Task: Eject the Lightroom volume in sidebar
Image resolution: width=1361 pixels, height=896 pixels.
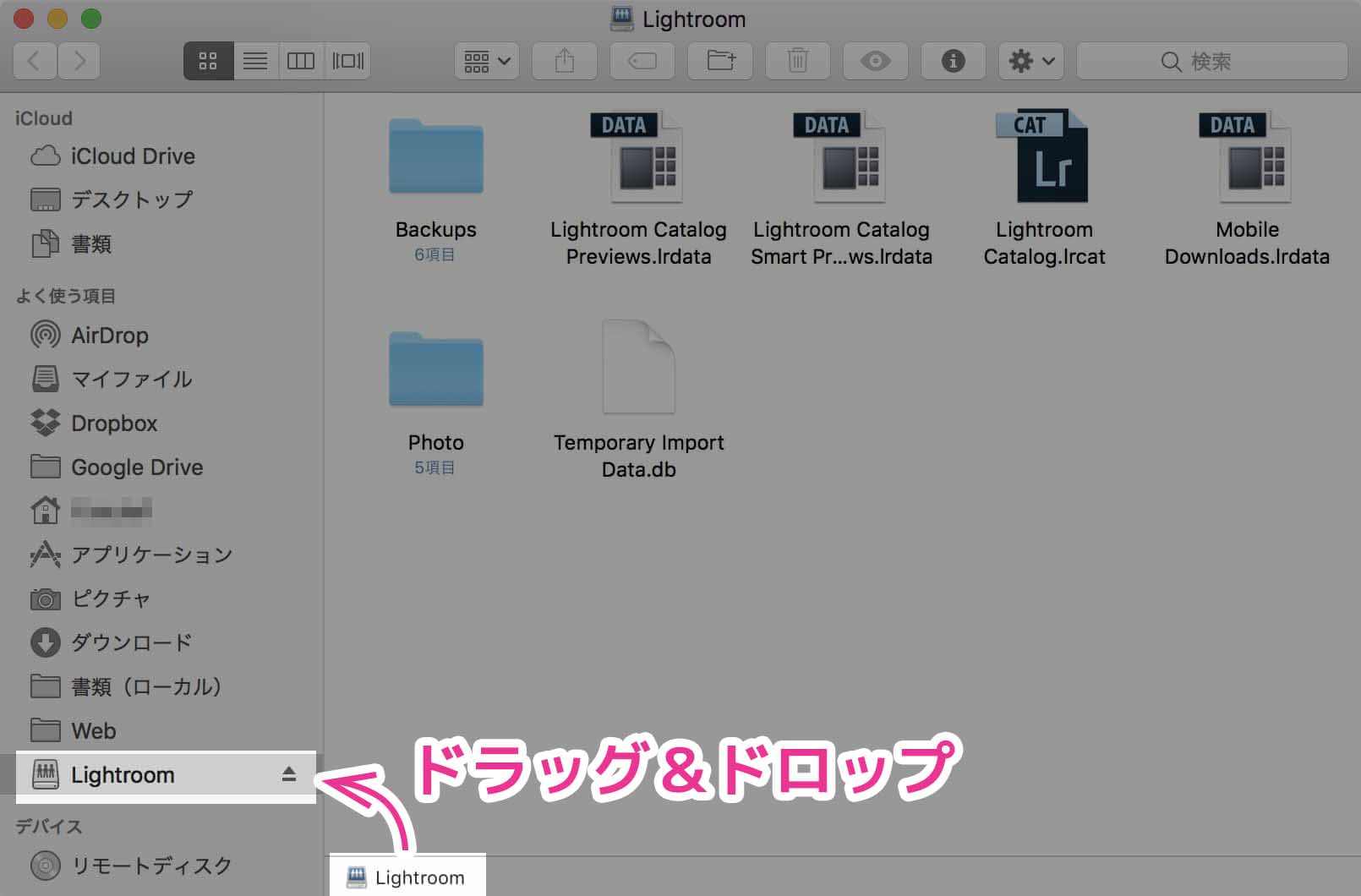Action: [289, 774]
